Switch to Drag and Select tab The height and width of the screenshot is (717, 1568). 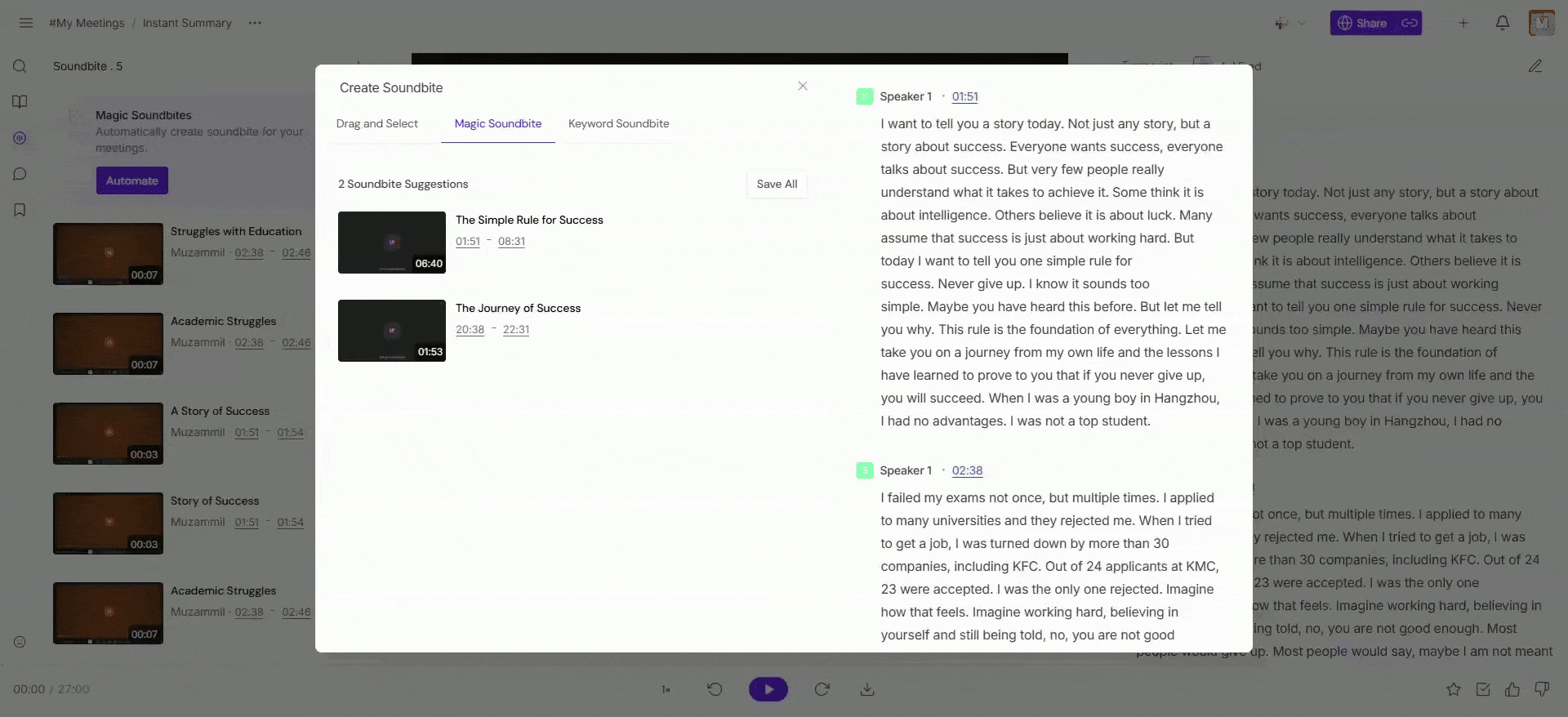377,123
